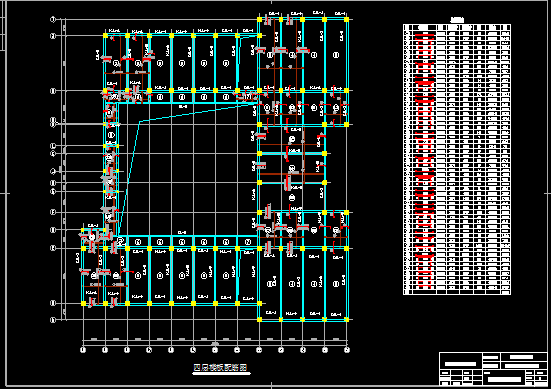This screenshot has height=389, width=551.
Task: Select the drawing title text below the plan
Action: 220,368
